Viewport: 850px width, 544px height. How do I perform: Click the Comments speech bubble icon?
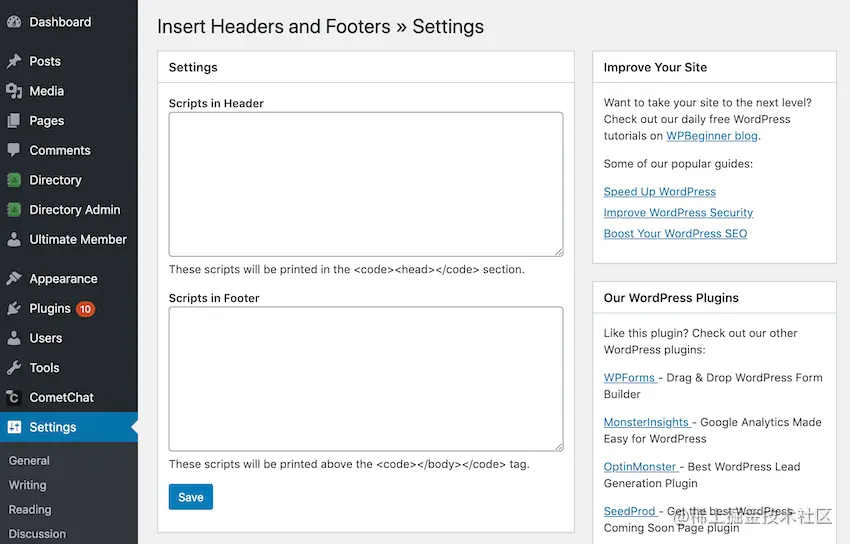point(14,150)
